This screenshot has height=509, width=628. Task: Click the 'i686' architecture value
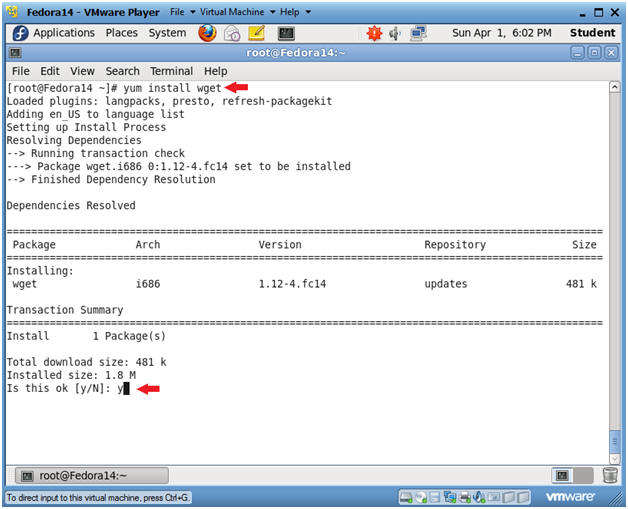(x=148, y=284)
